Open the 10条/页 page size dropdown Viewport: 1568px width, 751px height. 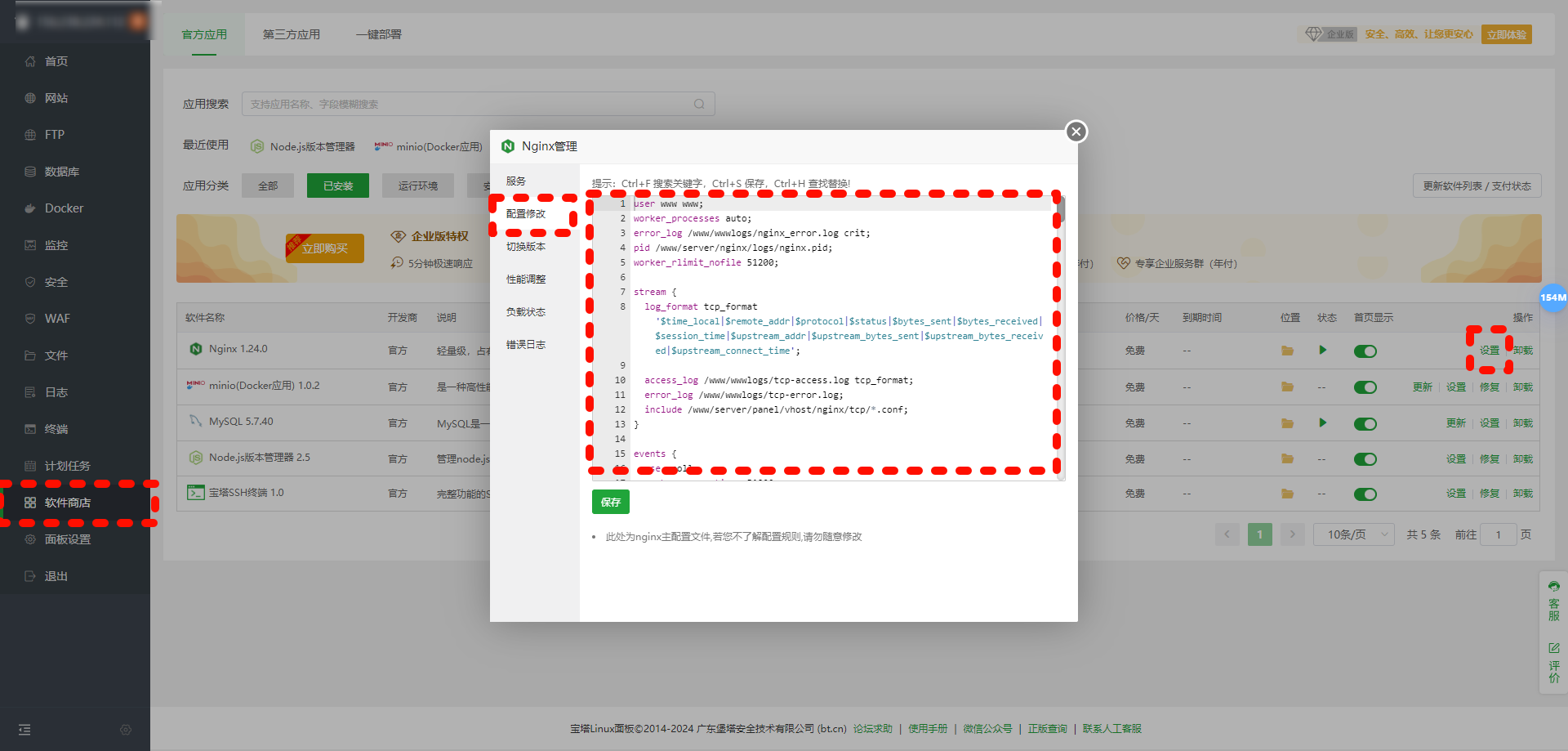click(x=1354, y=534)
